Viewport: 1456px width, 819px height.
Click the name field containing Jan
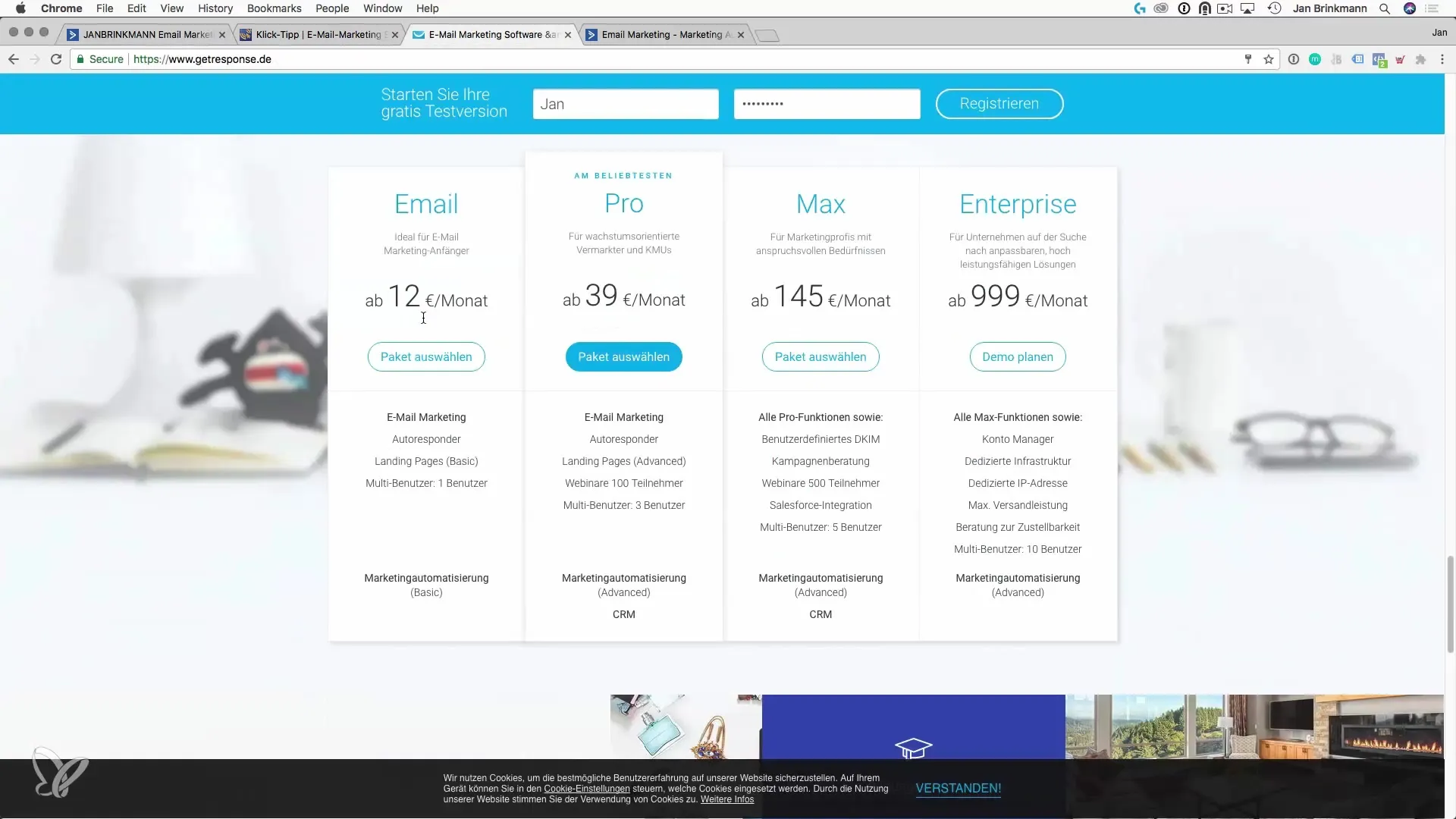pos(626,104)
